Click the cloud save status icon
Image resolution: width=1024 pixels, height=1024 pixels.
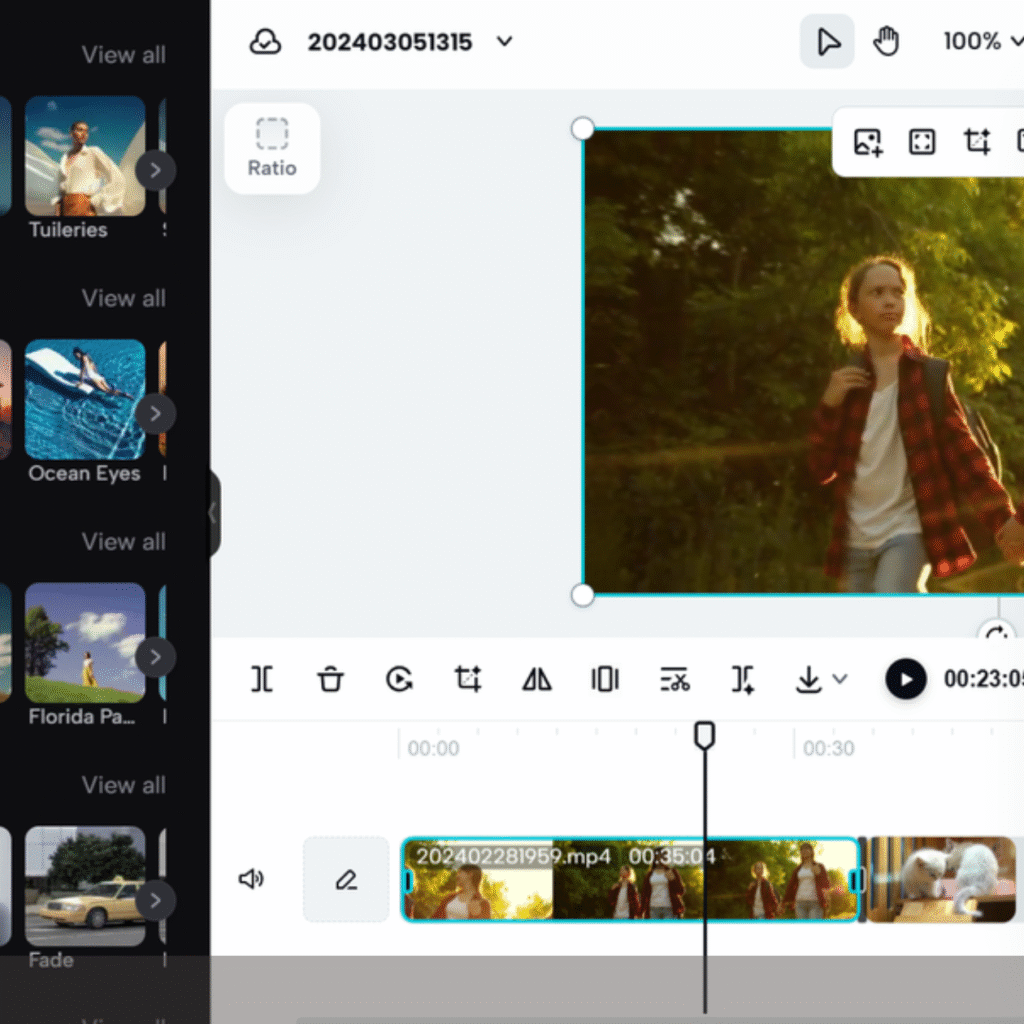point(265,42)
